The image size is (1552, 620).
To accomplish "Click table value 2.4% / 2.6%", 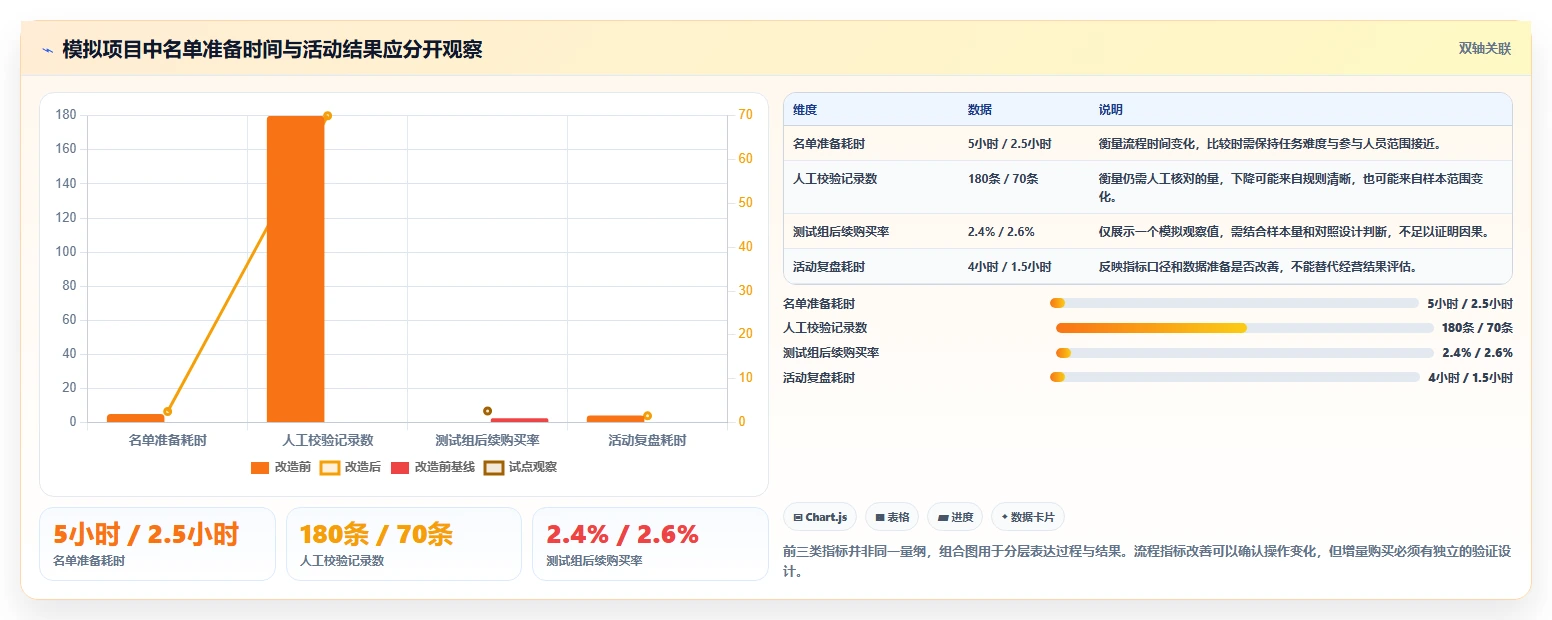I will [x=1001, y=232].
